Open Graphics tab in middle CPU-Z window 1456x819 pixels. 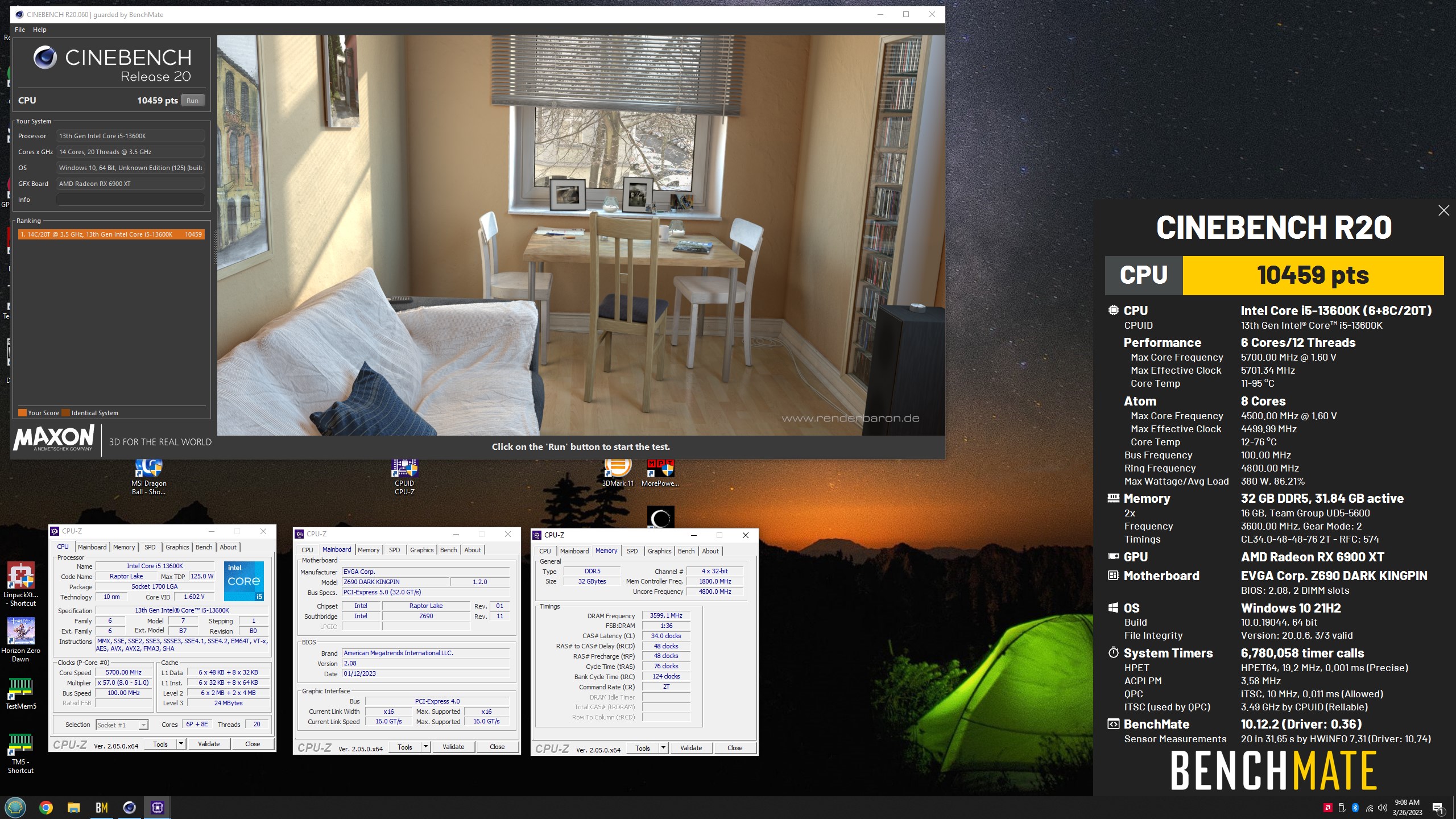pos(422,550)
